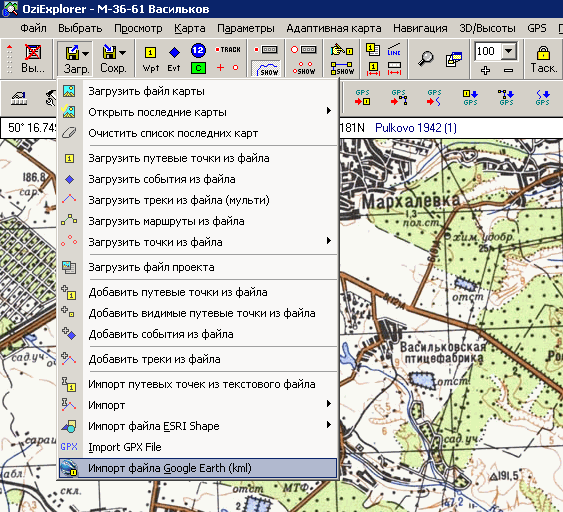The height and width of the screenshot is (512, 563).
Task: Click the Сохр. save toolbar button
Action: [x=109, y=59]
